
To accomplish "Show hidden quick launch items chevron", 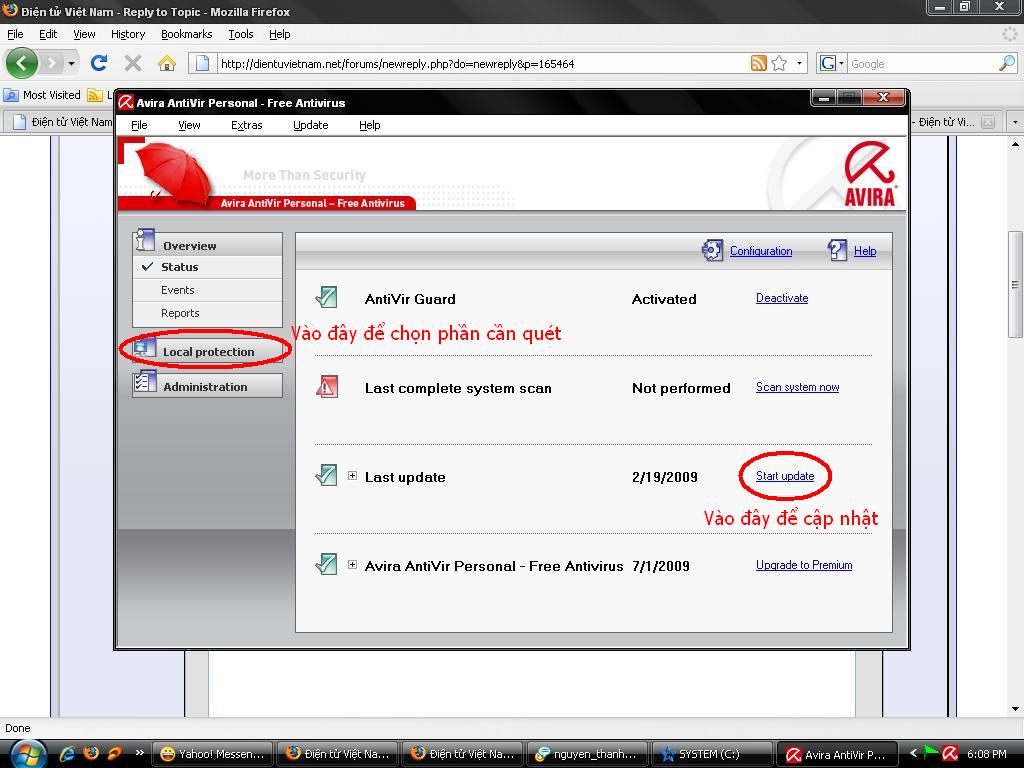I will (x=139, y=753).
